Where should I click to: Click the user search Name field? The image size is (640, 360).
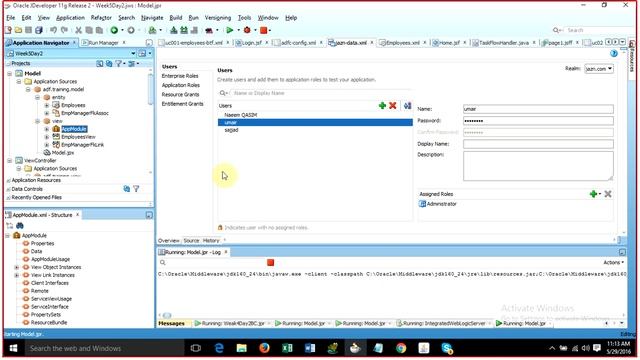point(320,93)
